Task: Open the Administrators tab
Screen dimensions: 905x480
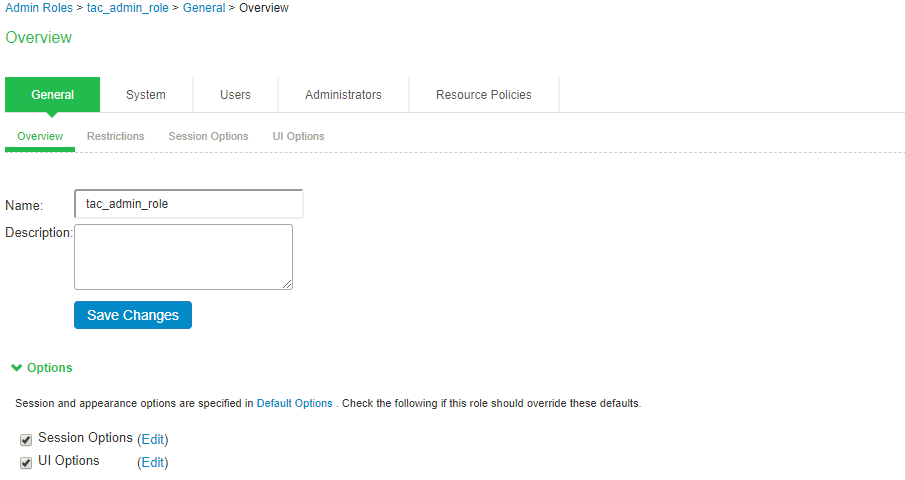Action: 343,95
